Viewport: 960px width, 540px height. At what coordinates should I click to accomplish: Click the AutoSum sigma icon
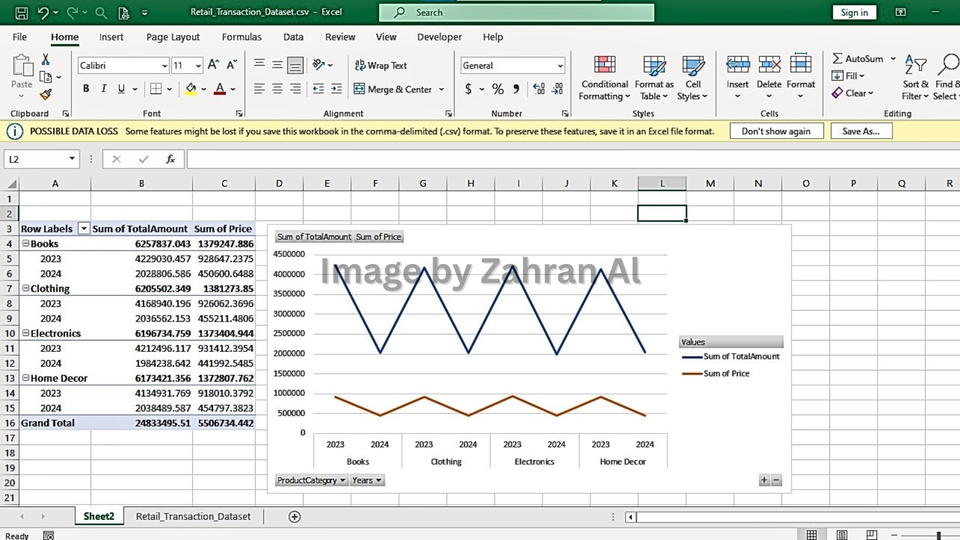click(838, 59)
